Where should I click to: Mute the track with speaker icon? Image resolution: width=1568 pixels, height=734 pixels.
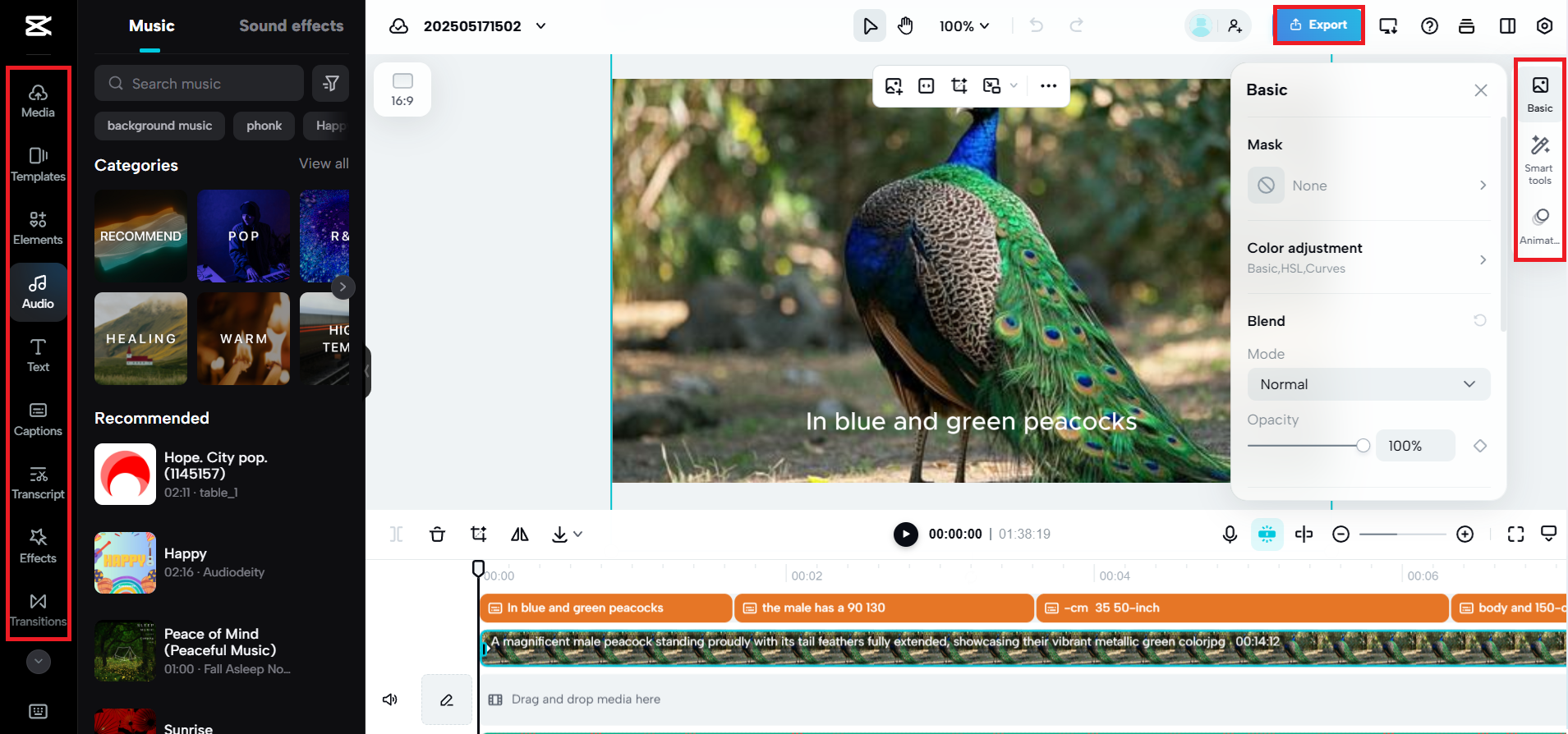[x=390, y=700]
